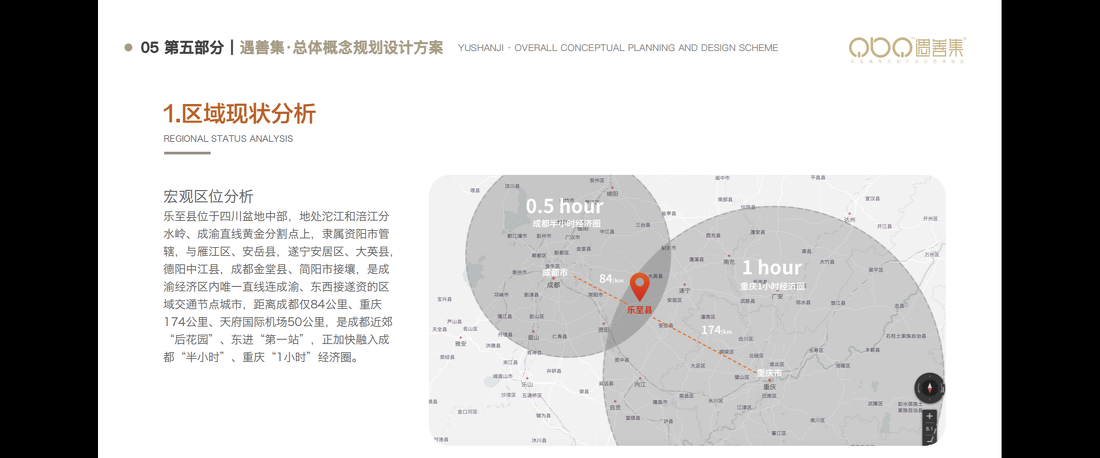Click the 遇善集 logo at top right
Screen dimensions: 1100x458
pyautogui.click(x=908, y=48)
